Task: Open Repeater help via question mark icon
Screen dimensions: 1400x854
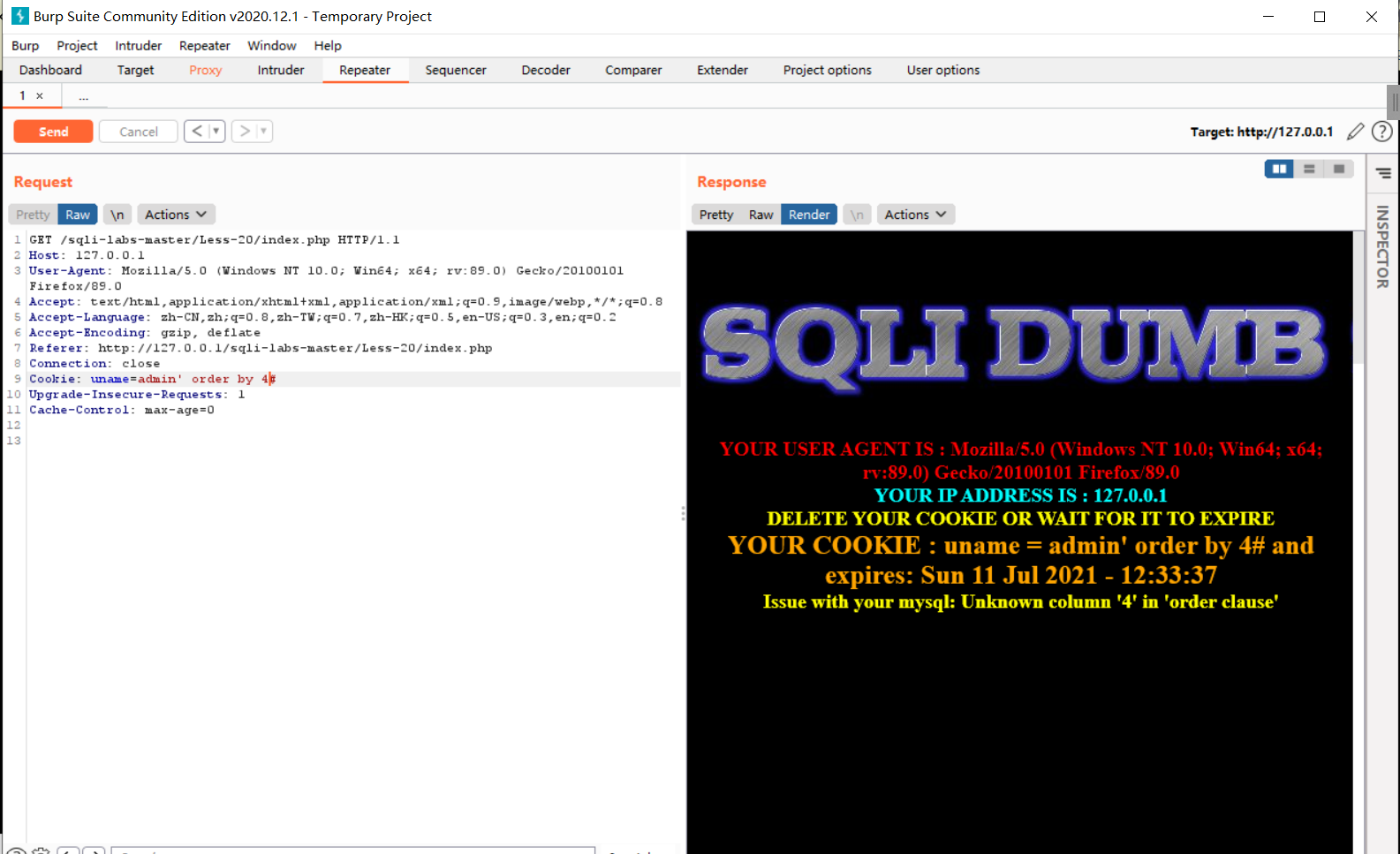Action: [1382, 132]
